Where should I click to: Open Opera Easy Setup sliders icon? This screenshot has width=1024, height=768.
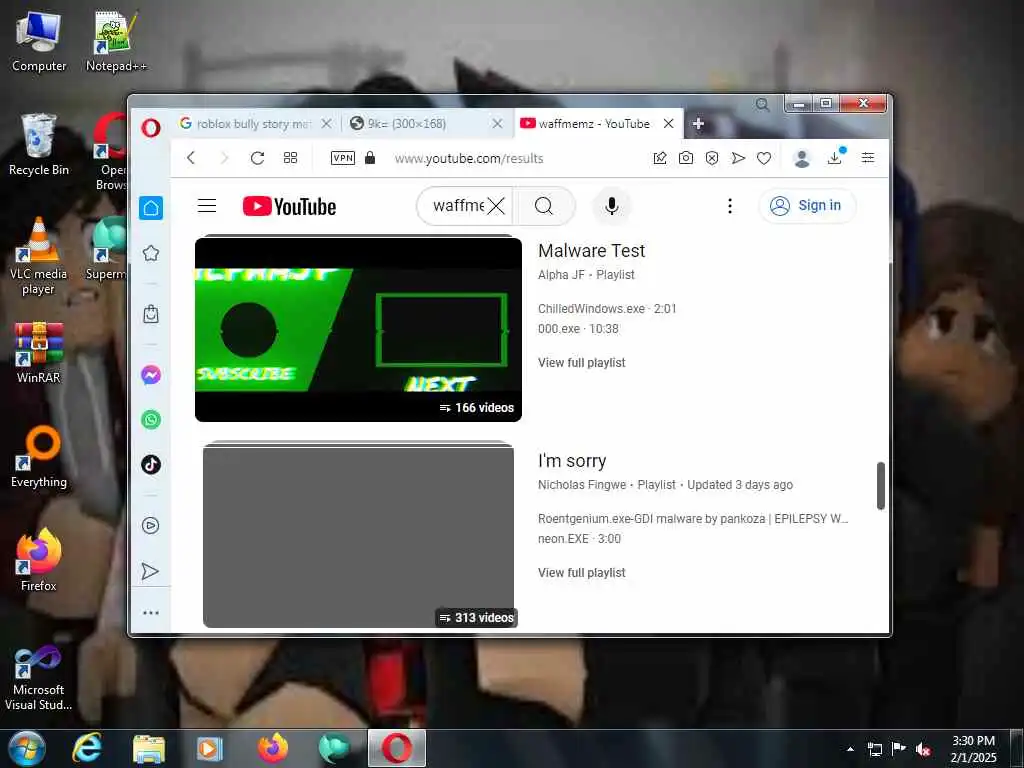click(x=868, y=157)
